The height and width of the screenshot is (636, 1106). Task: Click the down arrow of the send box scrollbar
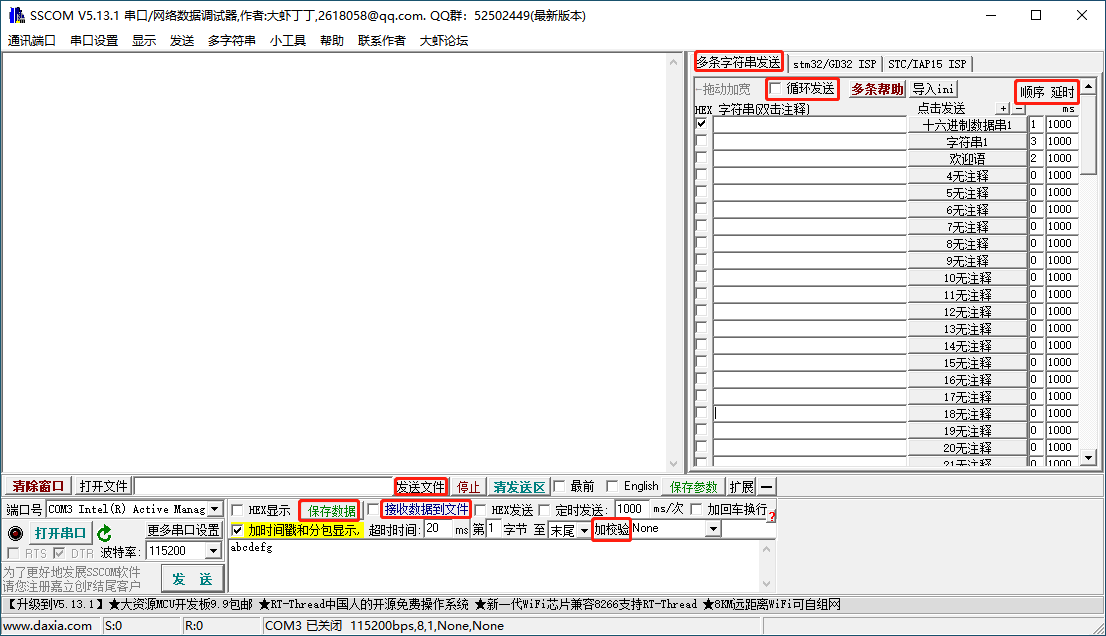pos(767,584)
